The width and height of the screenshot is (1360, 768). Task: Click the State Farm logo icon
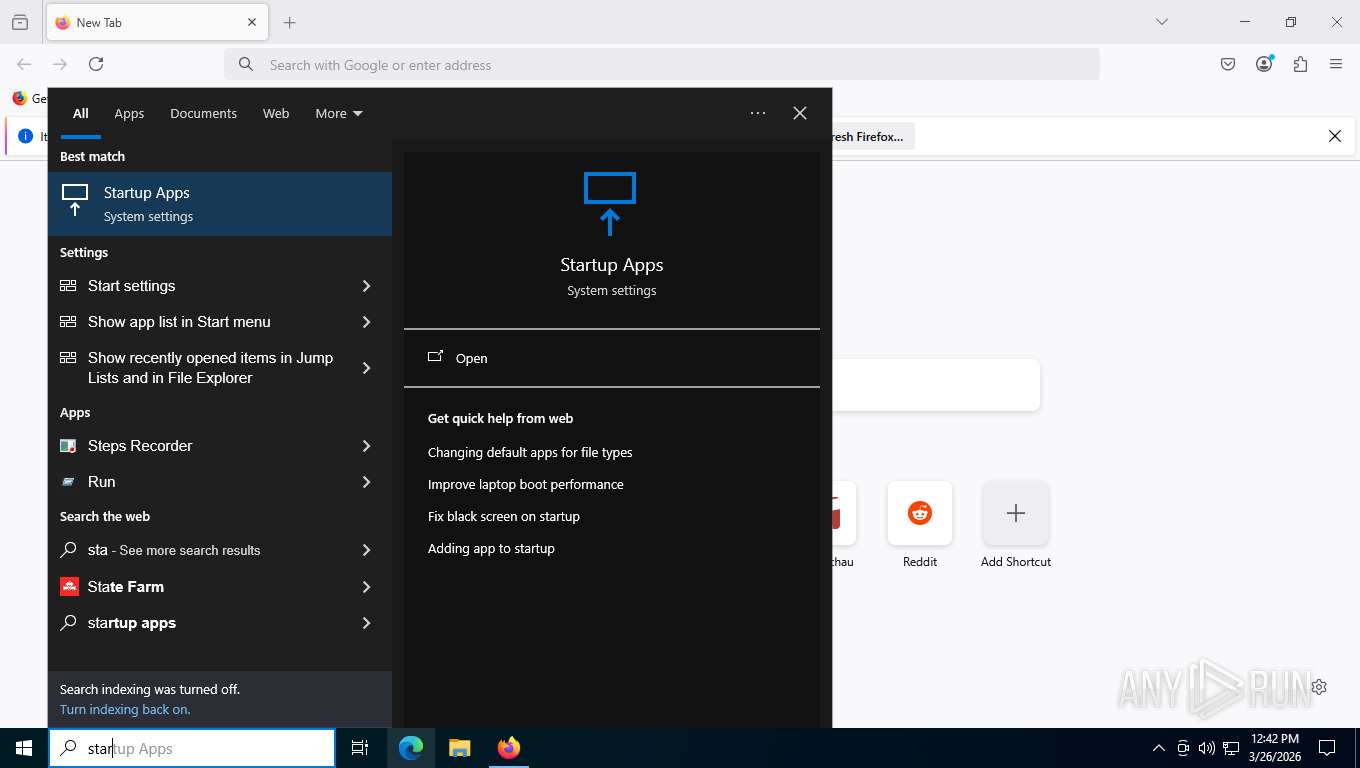(x=69, y=587)
